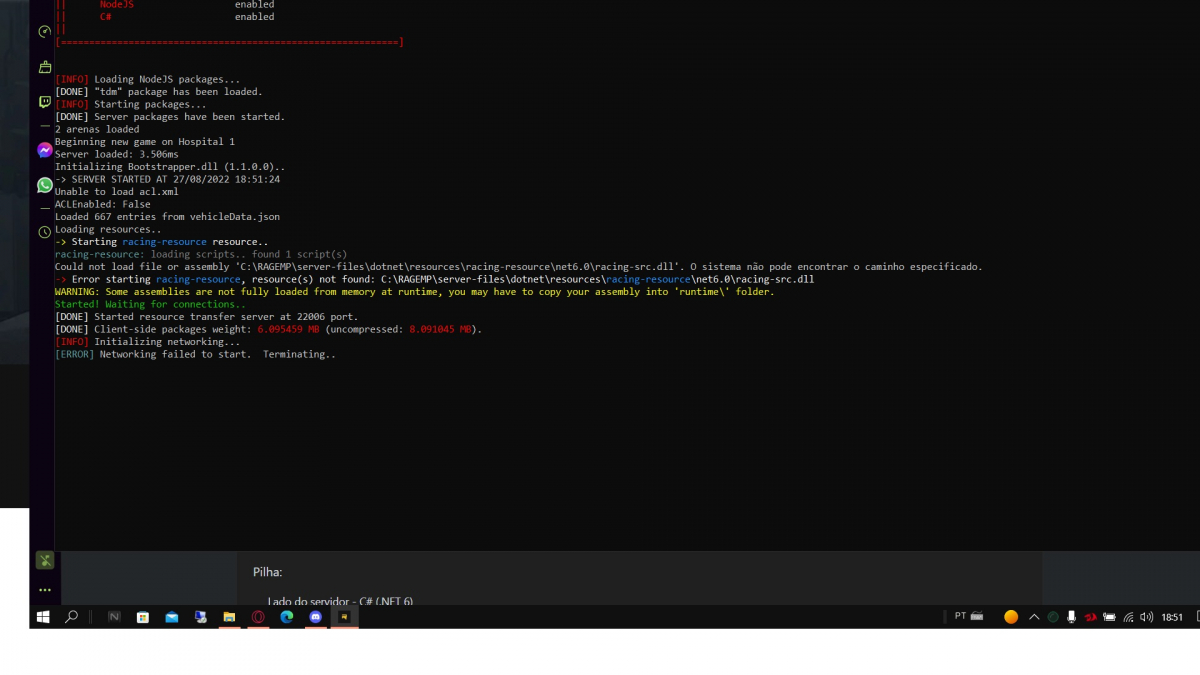Open Wi-Fi network tray icon
Viewport: 1200px width, 675px height.
coord(1128,617)
